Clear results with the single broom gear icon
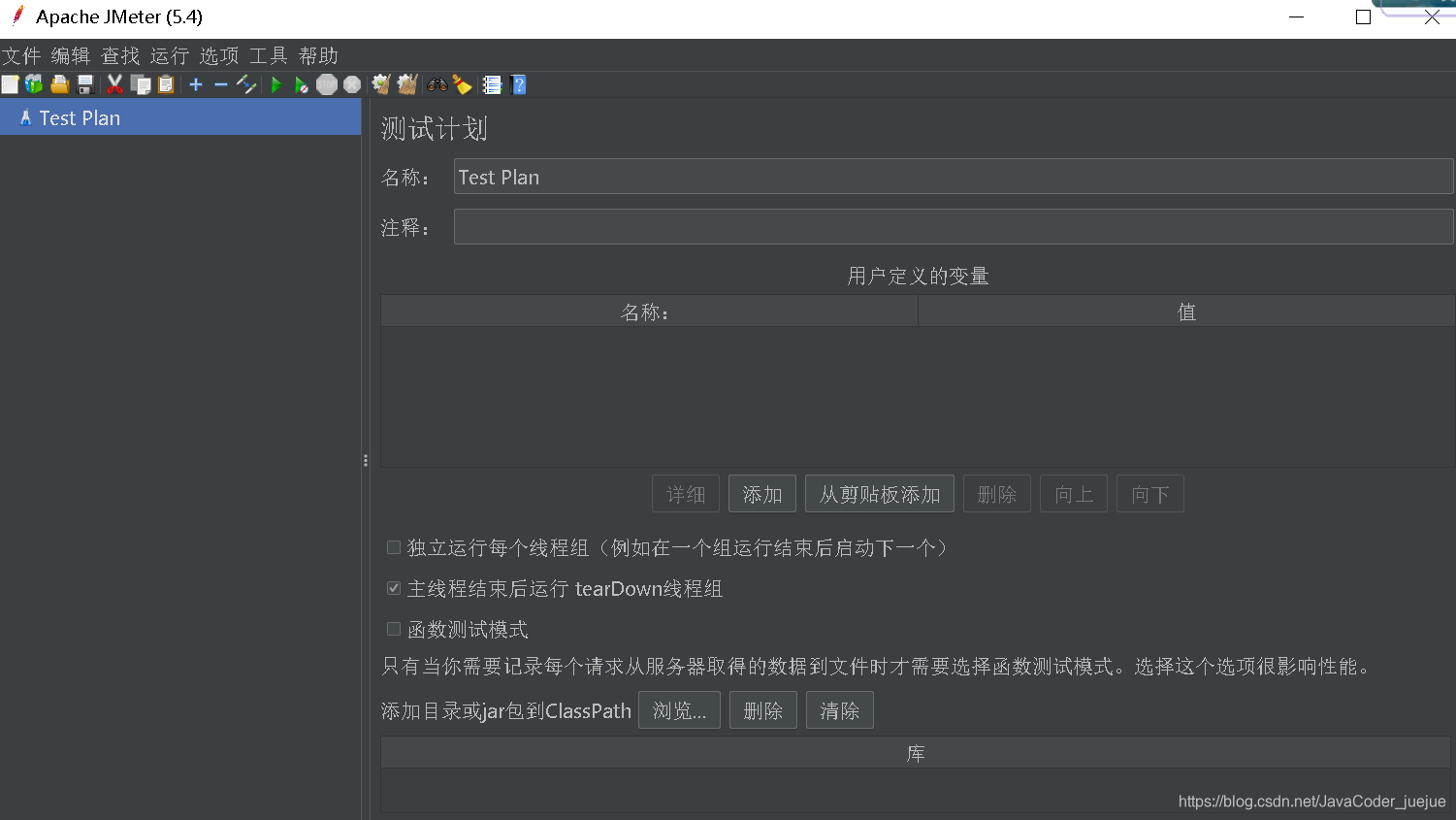Screen dimensions: 1456x820 [381, 84]
